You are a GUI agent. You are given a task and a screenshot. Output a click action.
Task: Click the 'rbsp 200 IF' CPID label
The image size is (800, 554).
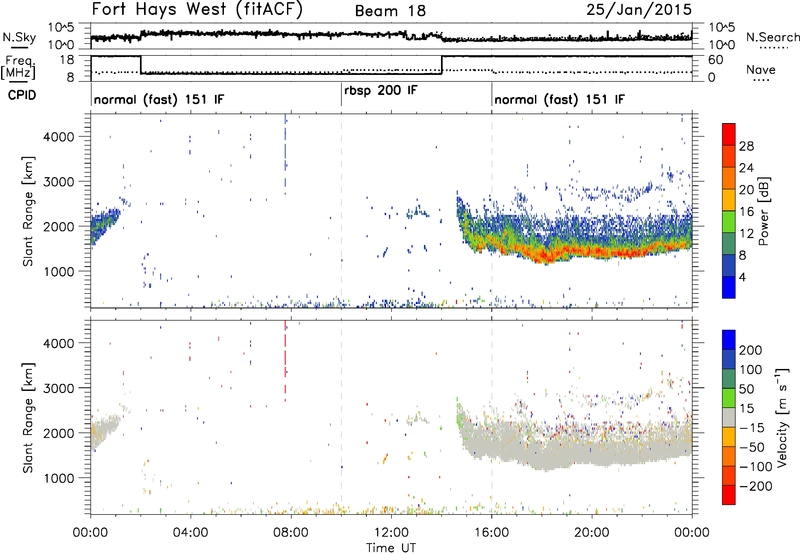[381, 91]
